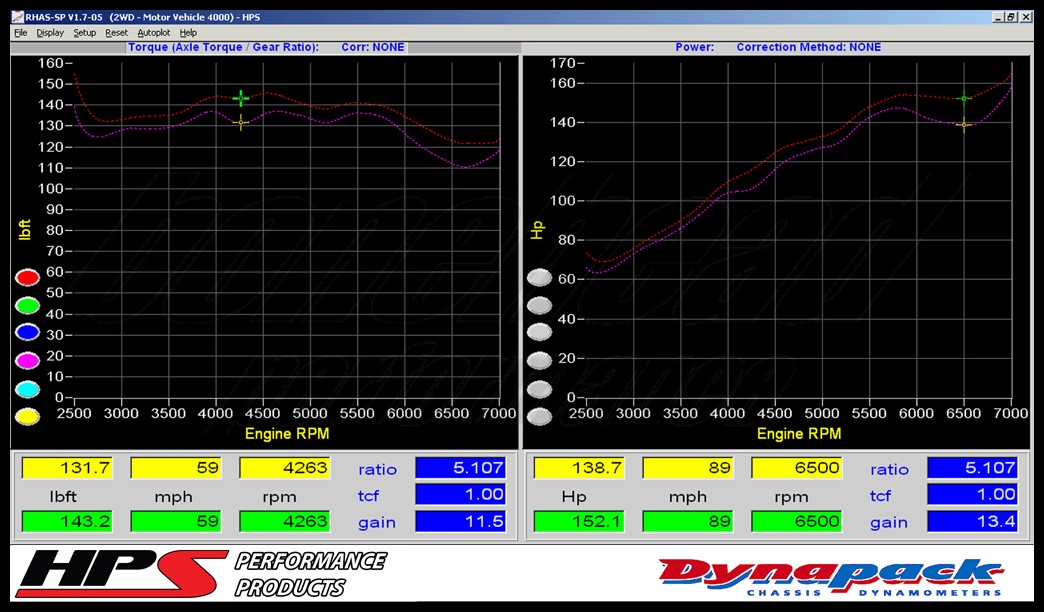
Task: Toggle the magenta trace button on torque graph
Action: pos(27,360)
